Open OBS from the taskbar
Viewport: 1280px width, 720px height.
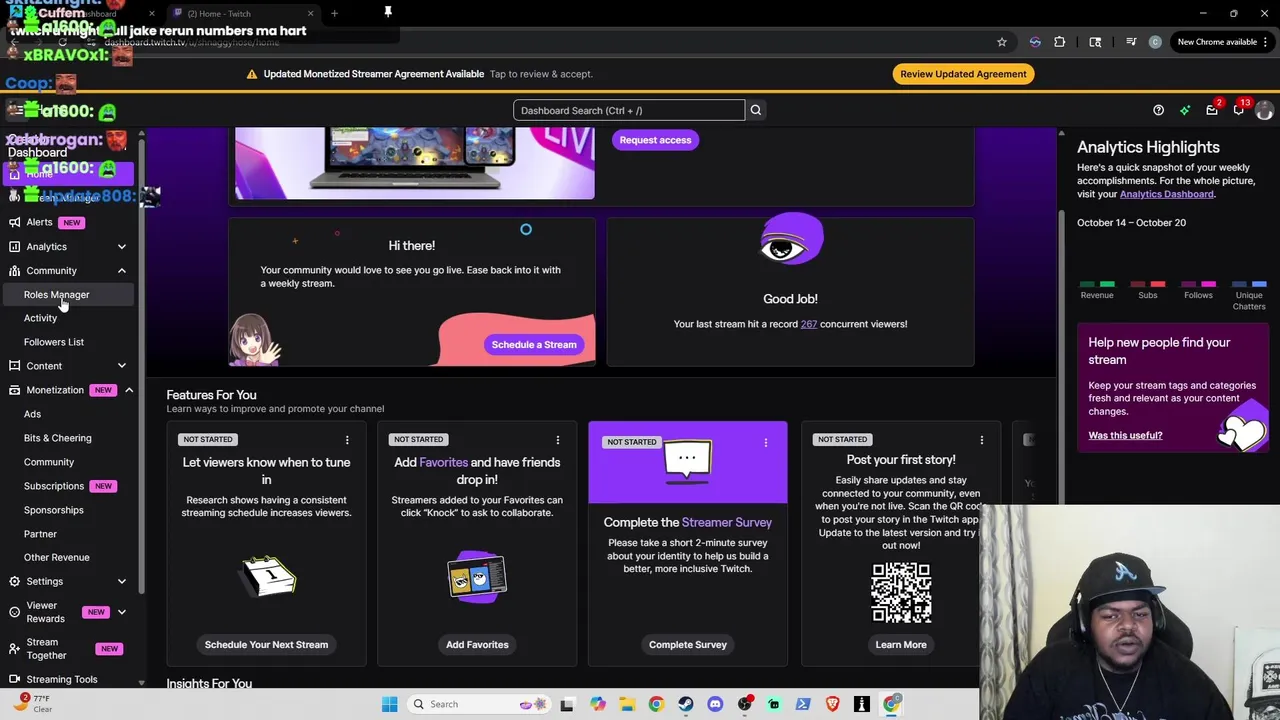[745, 704]
